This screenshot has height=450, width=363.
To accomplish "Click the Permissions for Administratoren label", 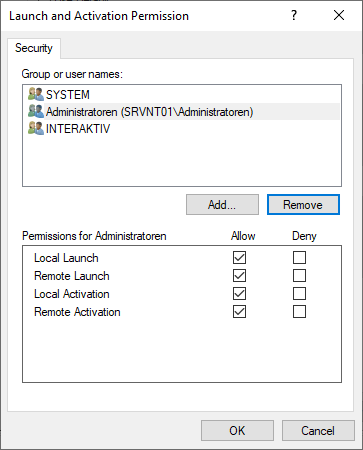I will tap(94, 236).
